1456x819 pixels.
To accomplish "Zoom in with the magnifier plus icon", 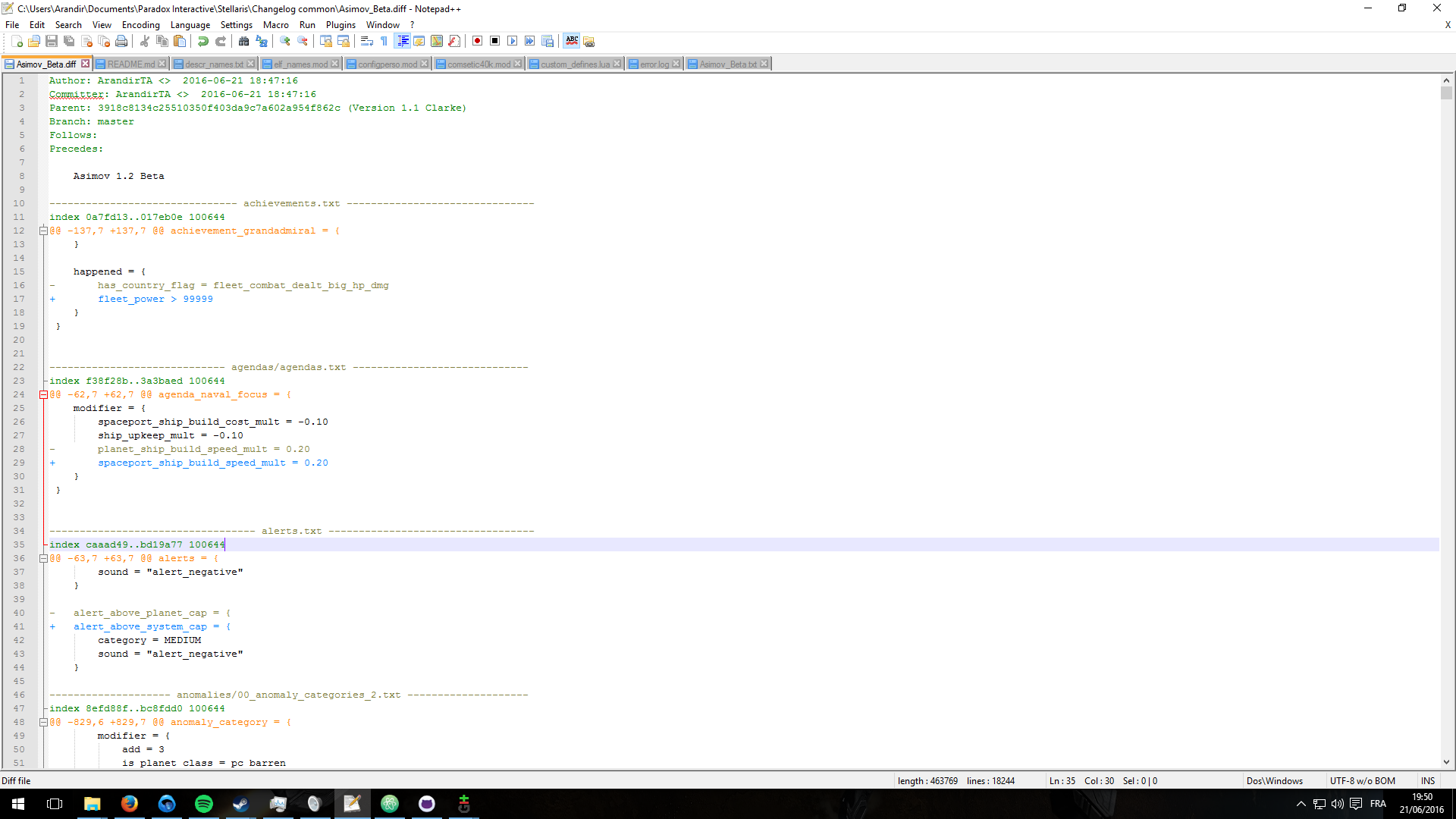I will tap(284, 41).
